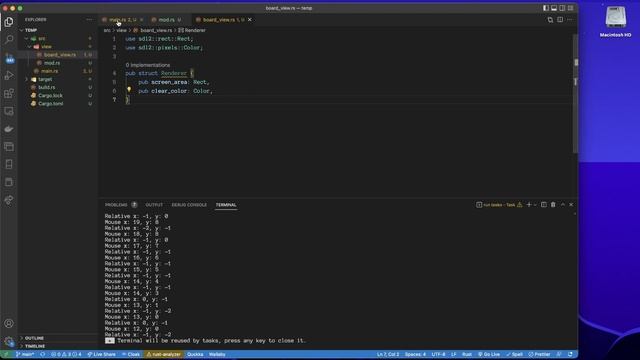The height and width of the screenshot is (360, 640).
Task: Open build.rs in the file tree
Action: click(x=47, y=87)
